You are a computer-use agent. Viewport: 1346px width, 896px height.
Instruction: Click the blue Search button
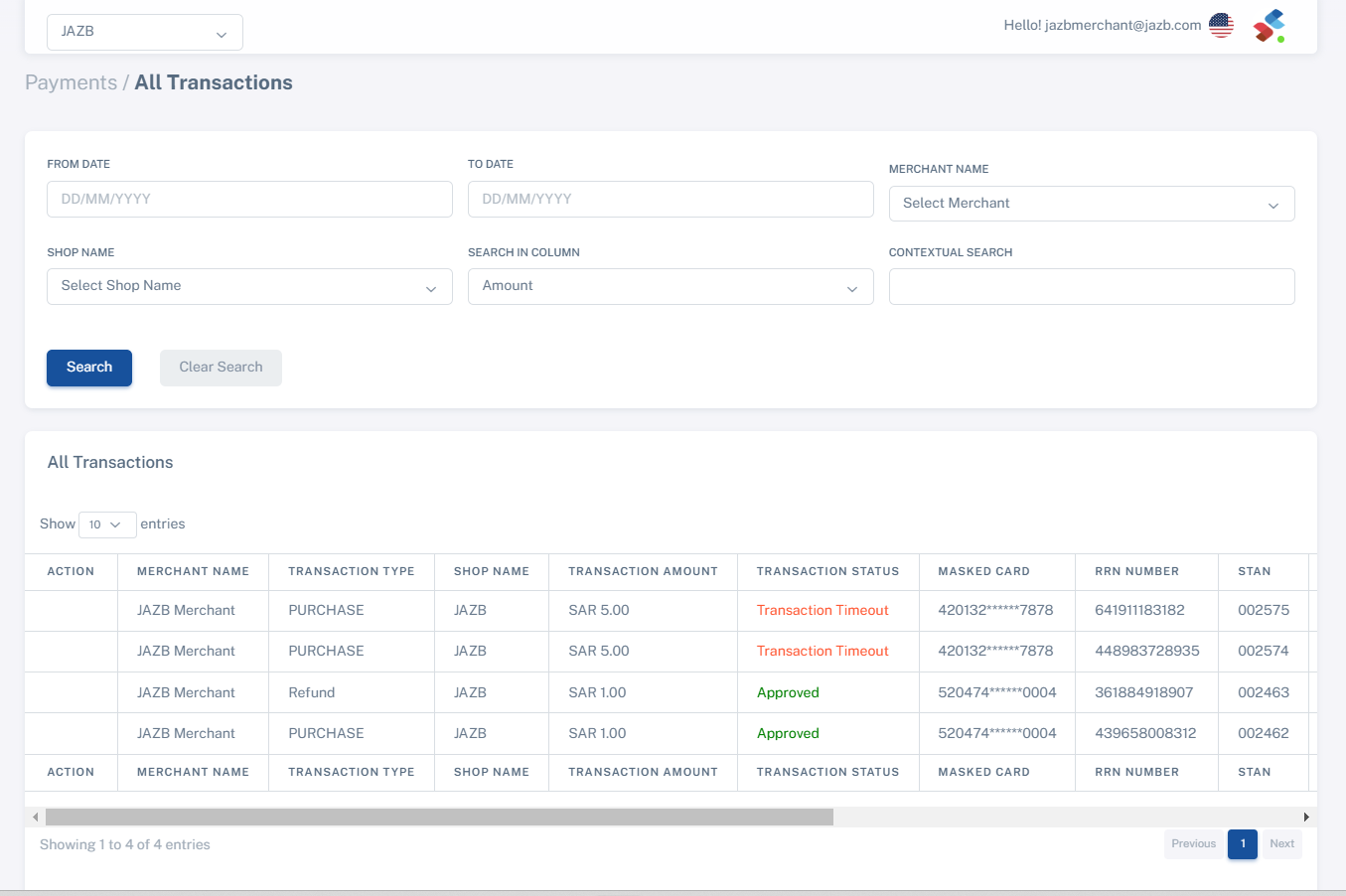pyautogui.click(x=89, y=368)
